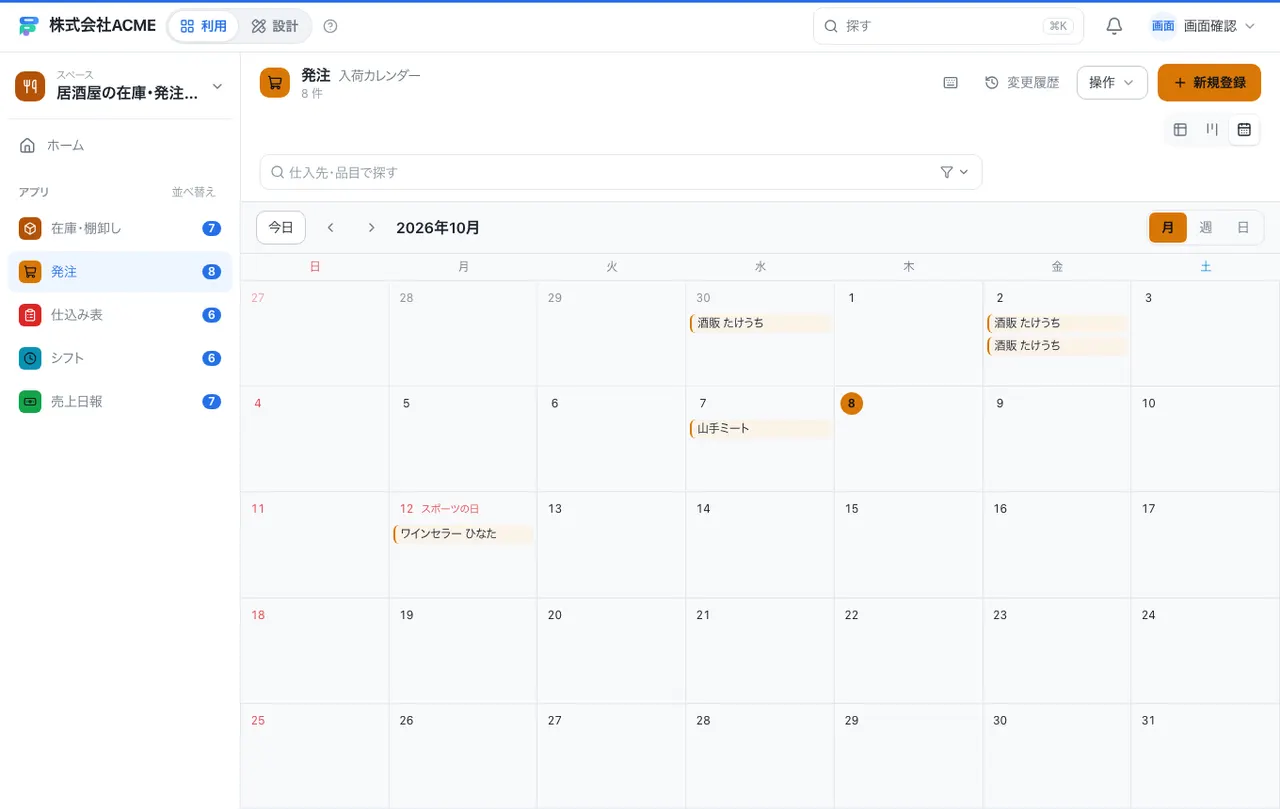The width and height of the screenshot is (1280, 809).
Task: Click the global 探す search box
Action: tap(948, 26)
